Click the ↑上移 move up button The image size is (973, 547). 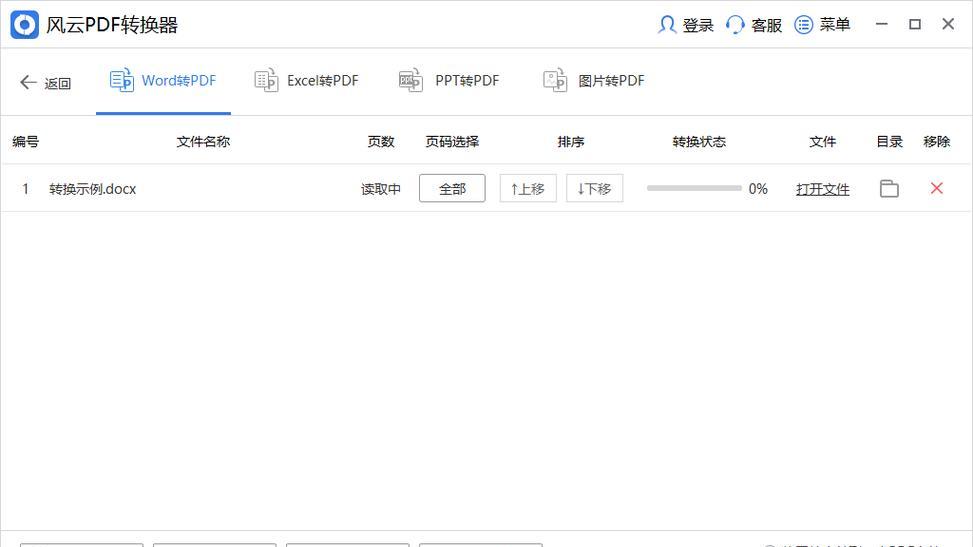528,188
